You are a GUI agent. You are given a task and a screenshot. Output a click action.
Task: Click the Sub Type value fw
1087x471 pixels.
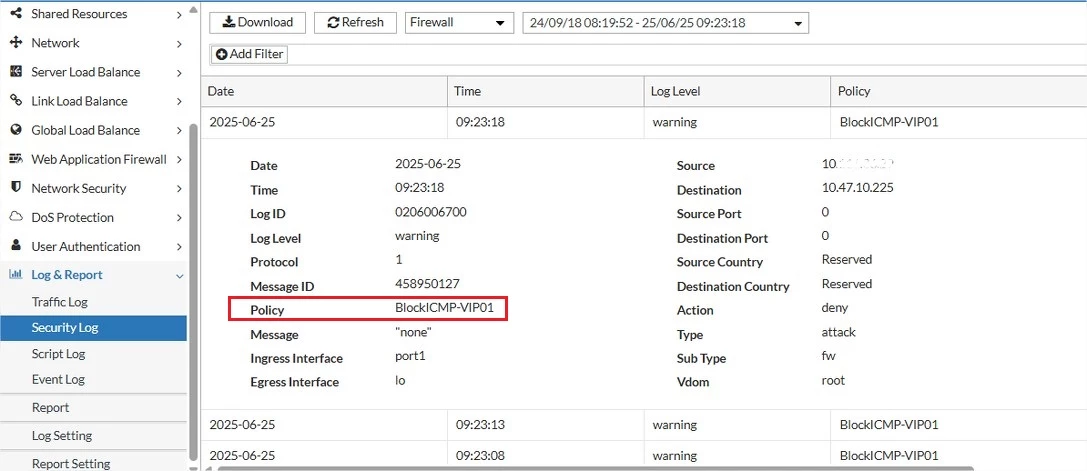coord(828,356)
